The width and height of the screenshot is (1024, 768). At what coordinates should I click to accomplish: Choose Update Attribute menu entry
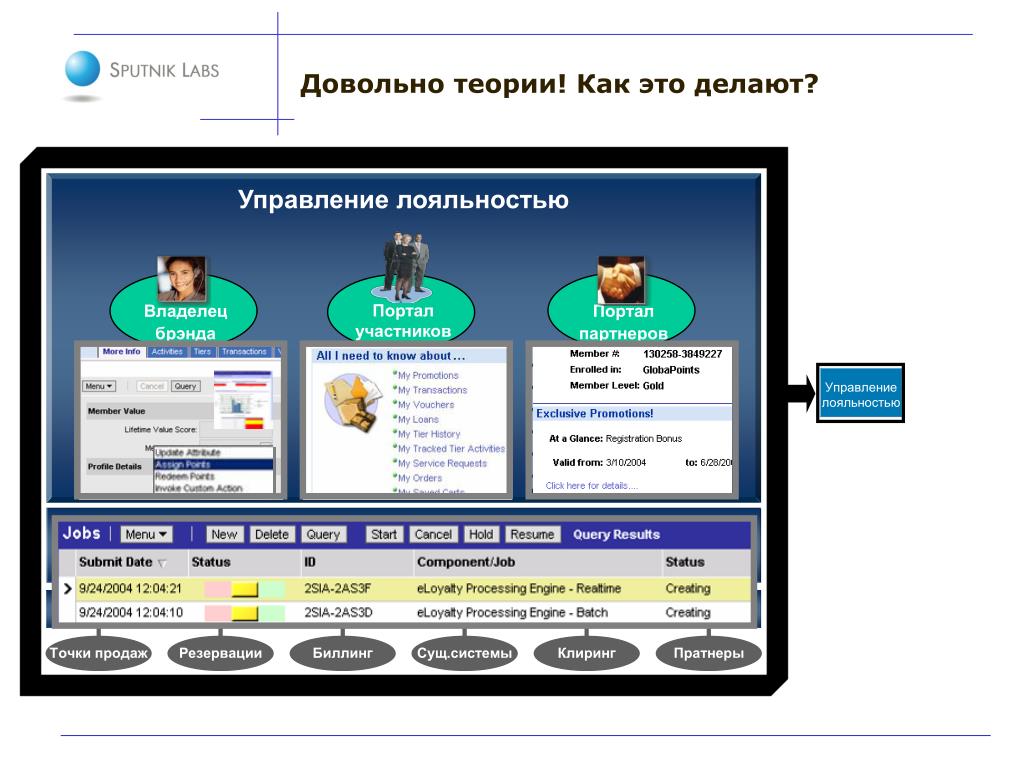click(214, 453)
